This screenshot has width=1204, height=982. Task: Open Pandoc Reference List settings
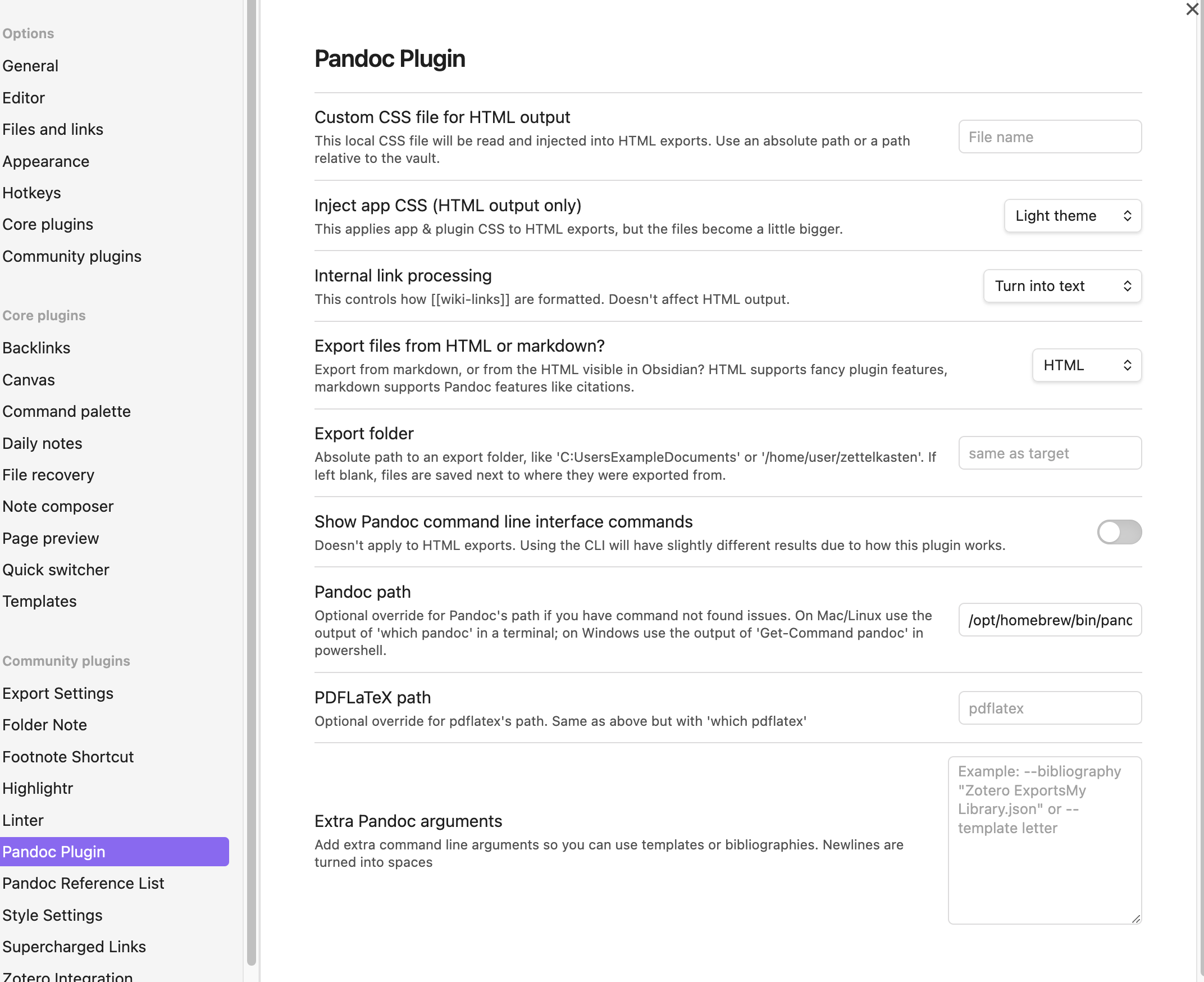[x=83, y=884]
